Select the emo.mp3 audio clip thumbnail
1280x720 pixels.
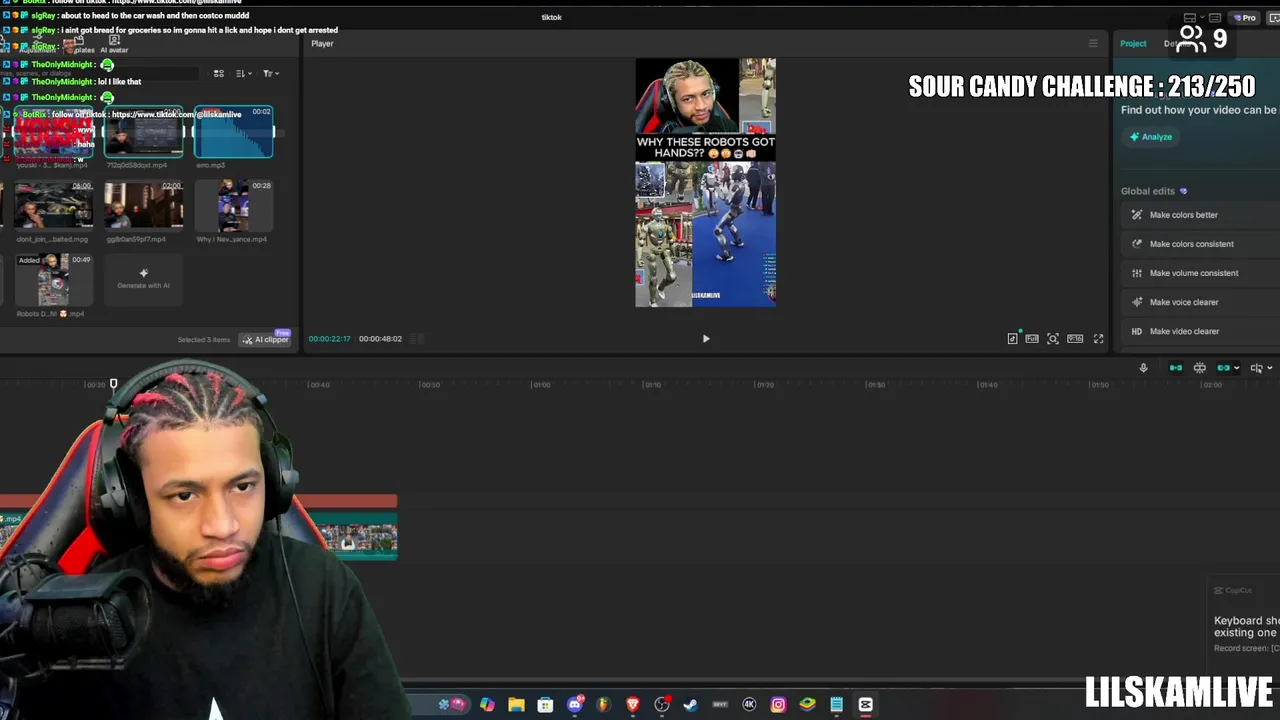[233, 132]
